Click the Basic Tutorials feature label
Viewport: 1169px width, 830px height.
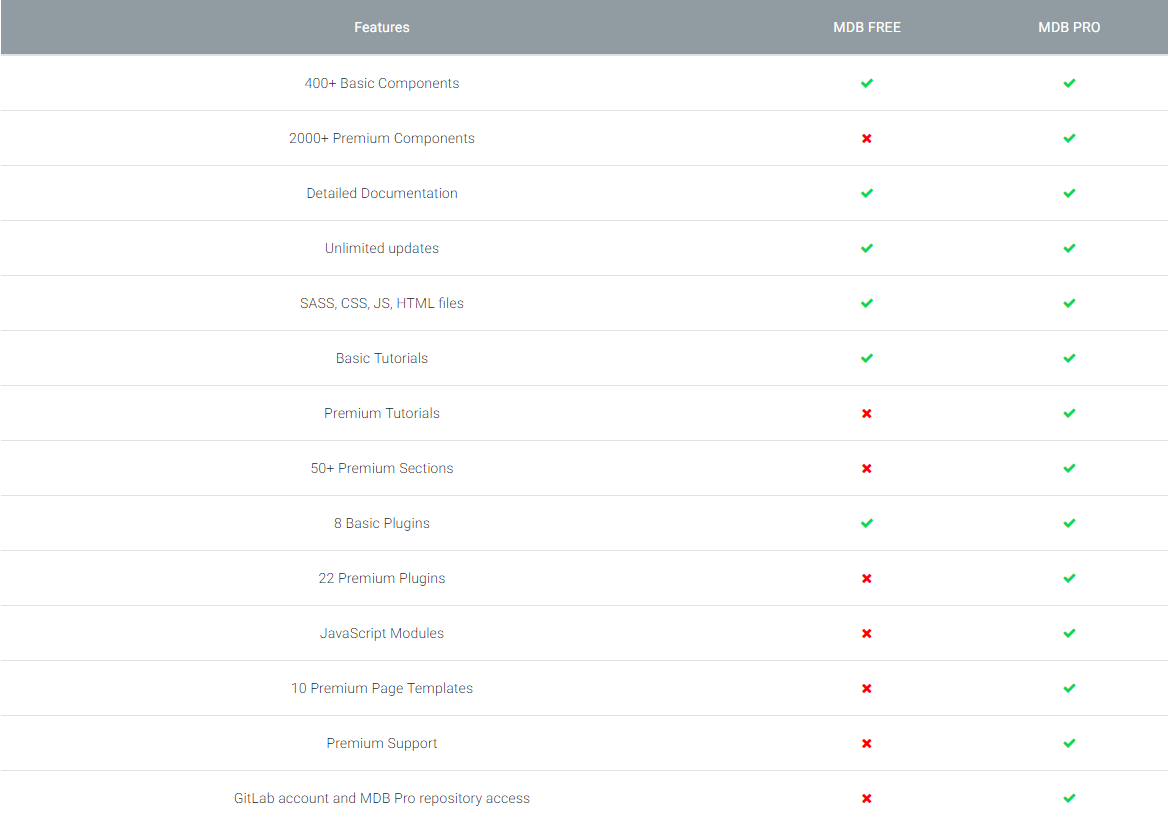click(382, 358)
